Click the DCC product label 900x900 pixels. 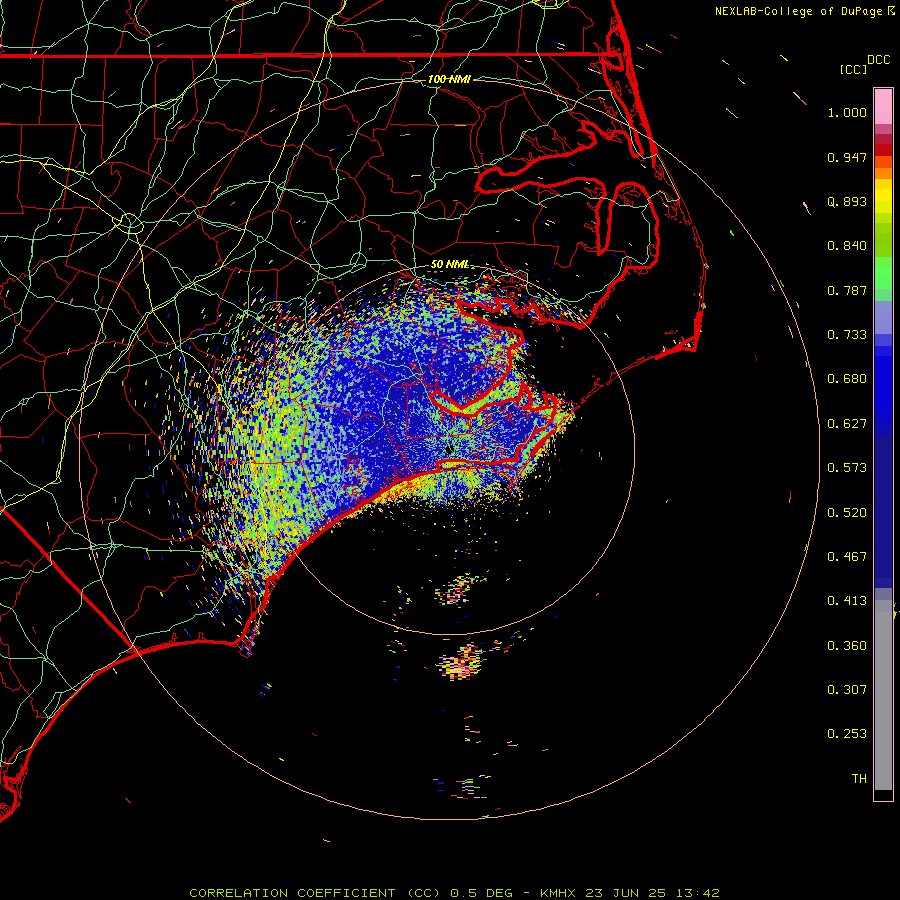[x=878, y=60]
